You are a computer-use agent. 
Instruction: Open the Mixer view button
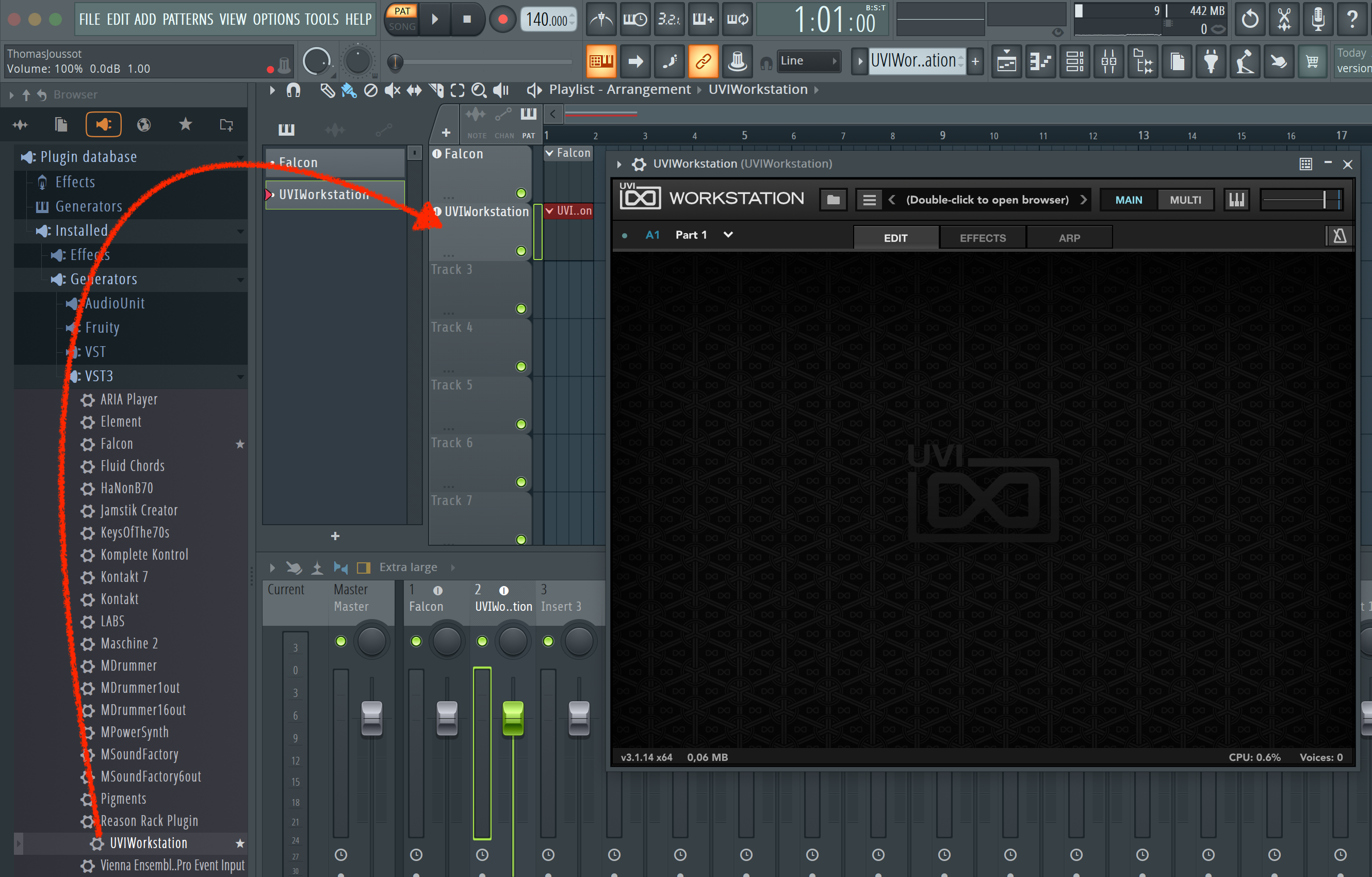[x=1109, y=61]
